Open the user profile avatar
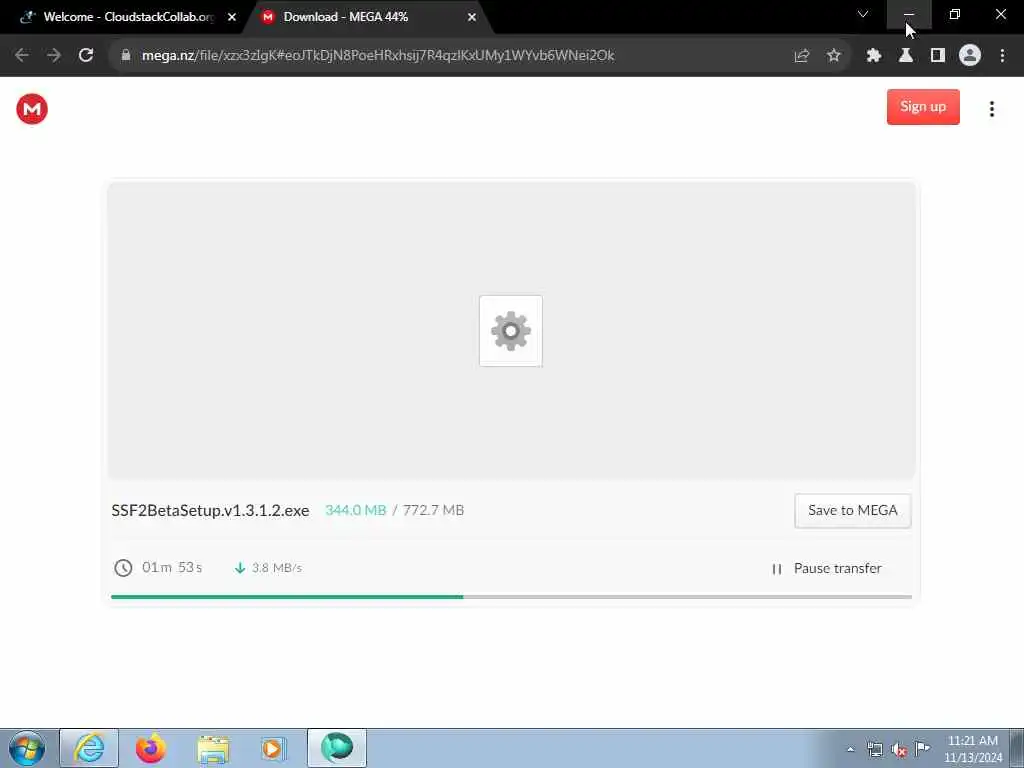 point(970,56)
